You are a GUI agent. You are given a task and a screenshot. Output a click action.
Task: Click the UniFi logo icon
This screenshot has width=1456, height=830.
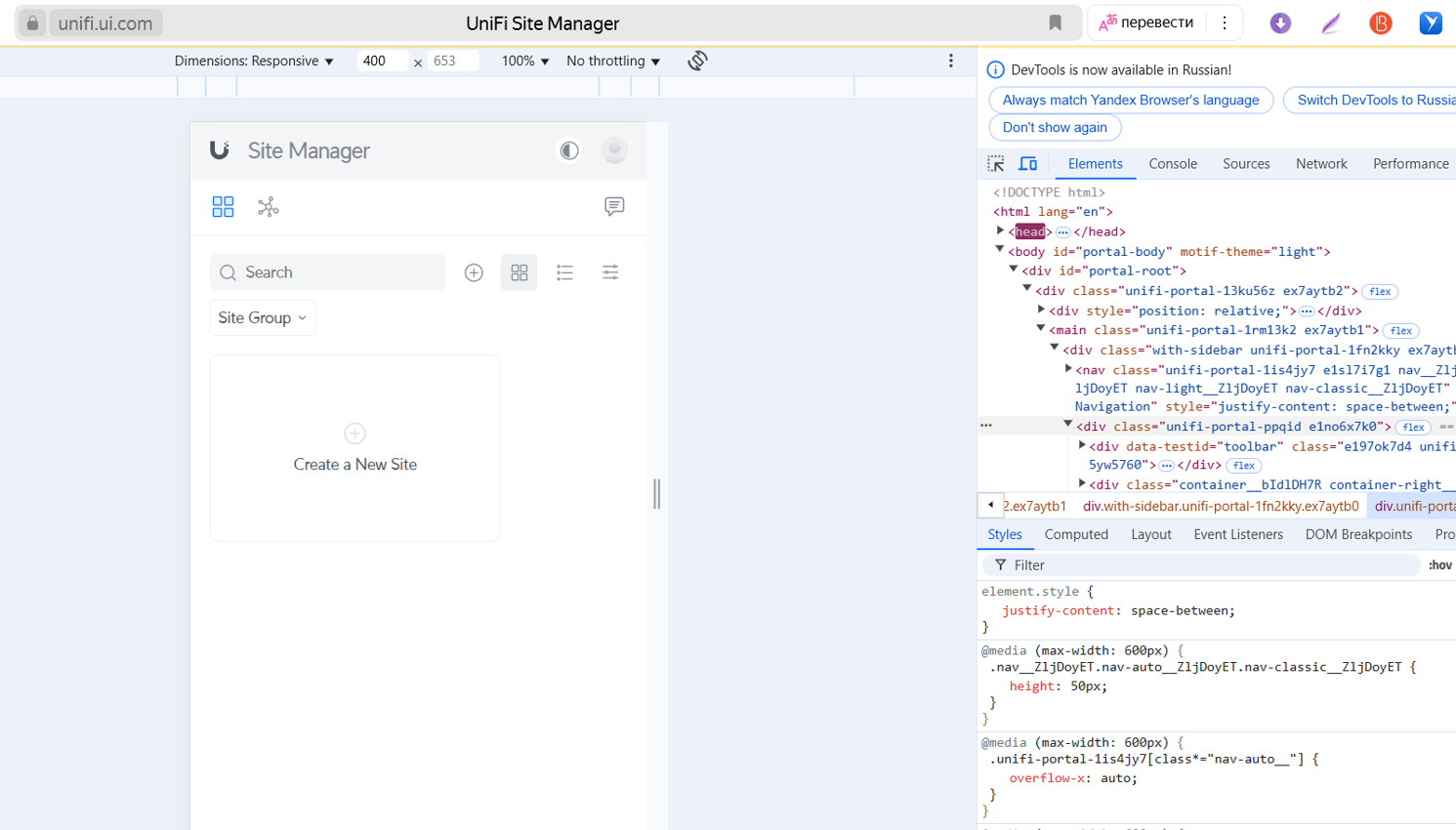(x=220, y=149)
